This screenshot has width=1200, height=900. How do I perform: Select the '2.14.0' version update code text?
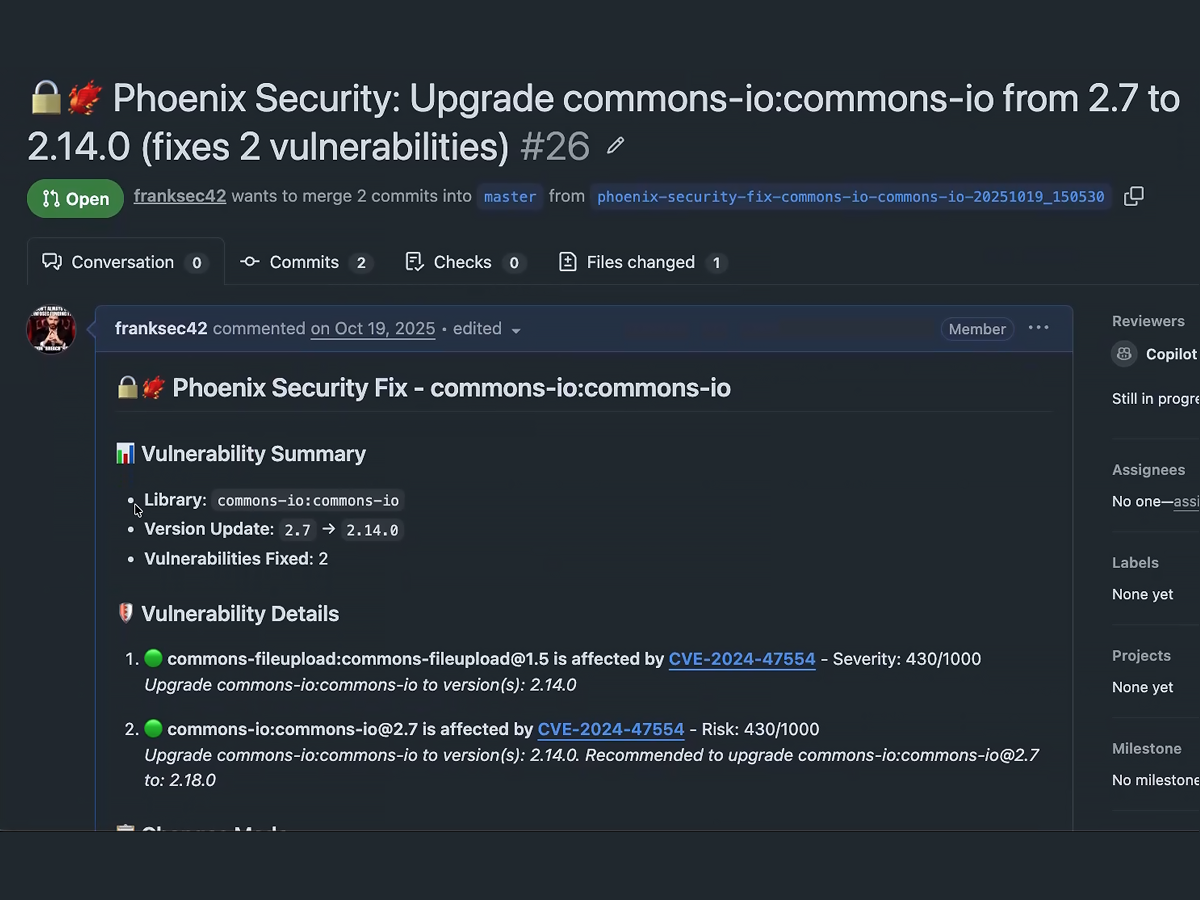(372, 530)
